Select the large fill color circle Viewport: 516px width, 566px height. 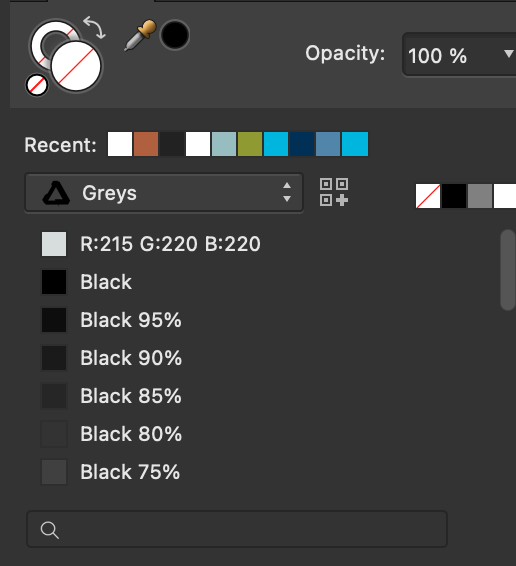click(x=76, y=66)
